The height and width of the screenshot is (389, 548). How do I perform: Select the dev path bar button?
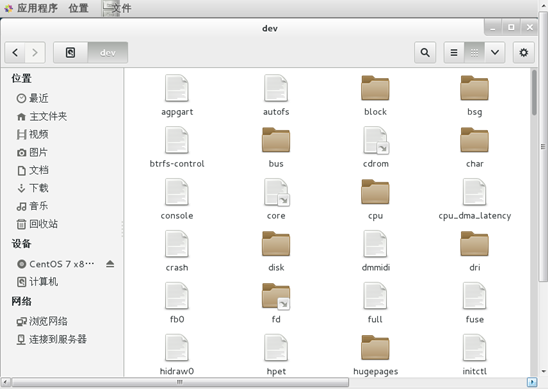(108, 53)
